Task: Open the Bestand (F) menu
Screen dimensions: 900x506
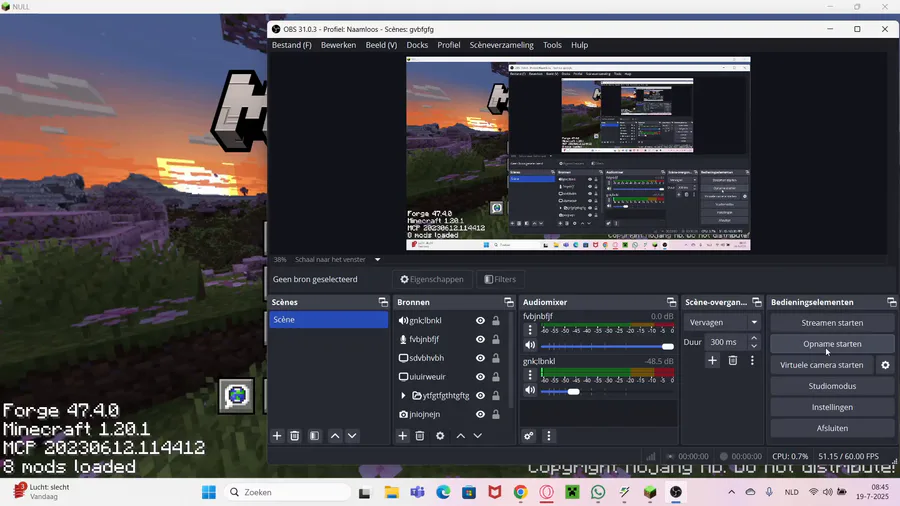Action: coord(292,45)
